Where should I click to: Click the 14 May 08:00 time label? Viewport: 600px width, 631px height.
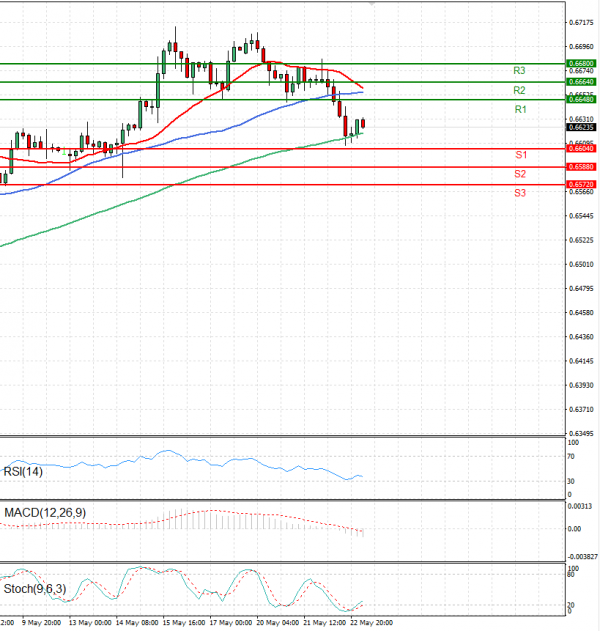click(137, 623)
